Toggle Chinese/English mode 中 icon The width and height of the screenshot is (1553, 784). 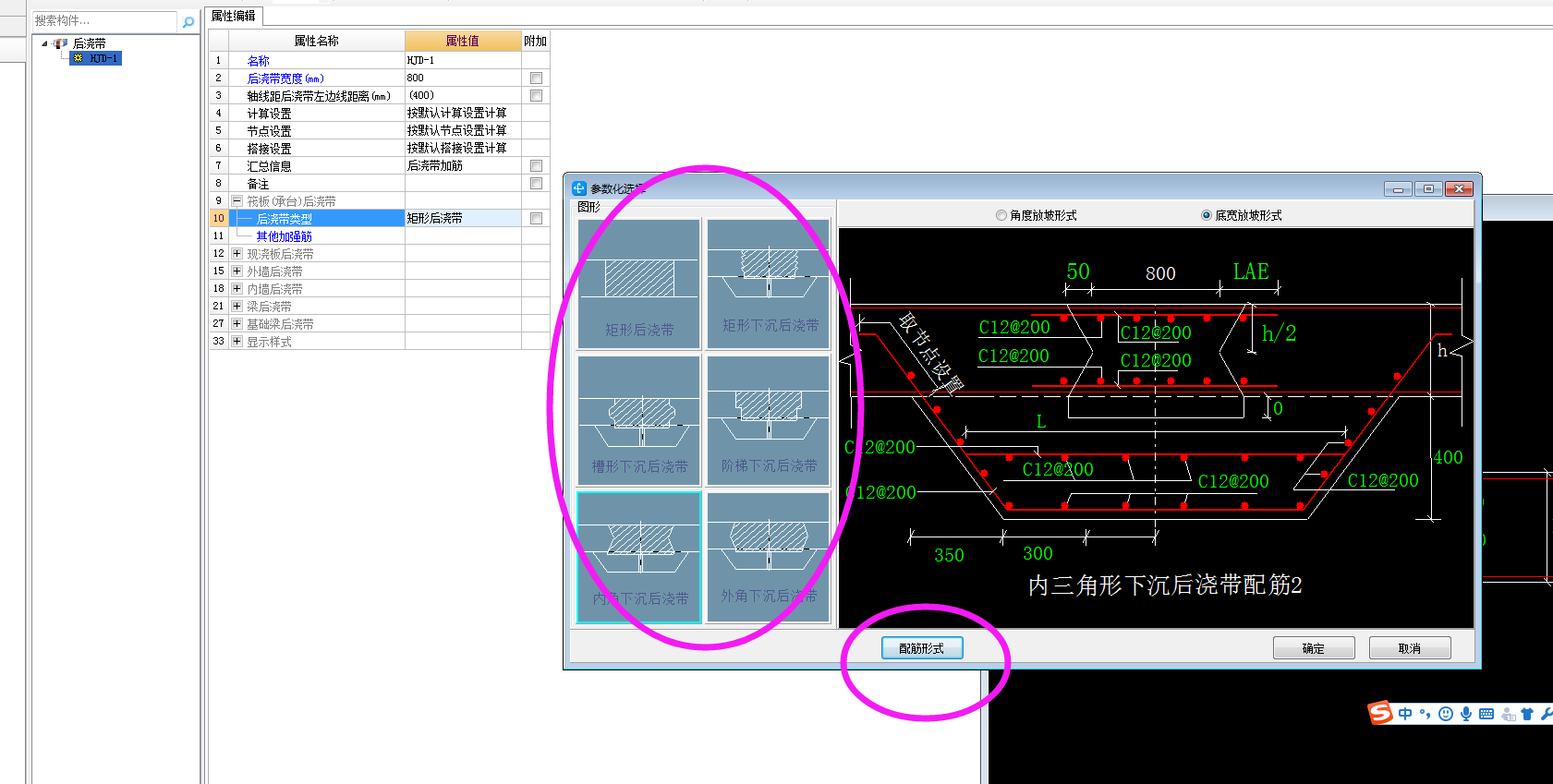pyautogui.click(x=1405, y=714)
